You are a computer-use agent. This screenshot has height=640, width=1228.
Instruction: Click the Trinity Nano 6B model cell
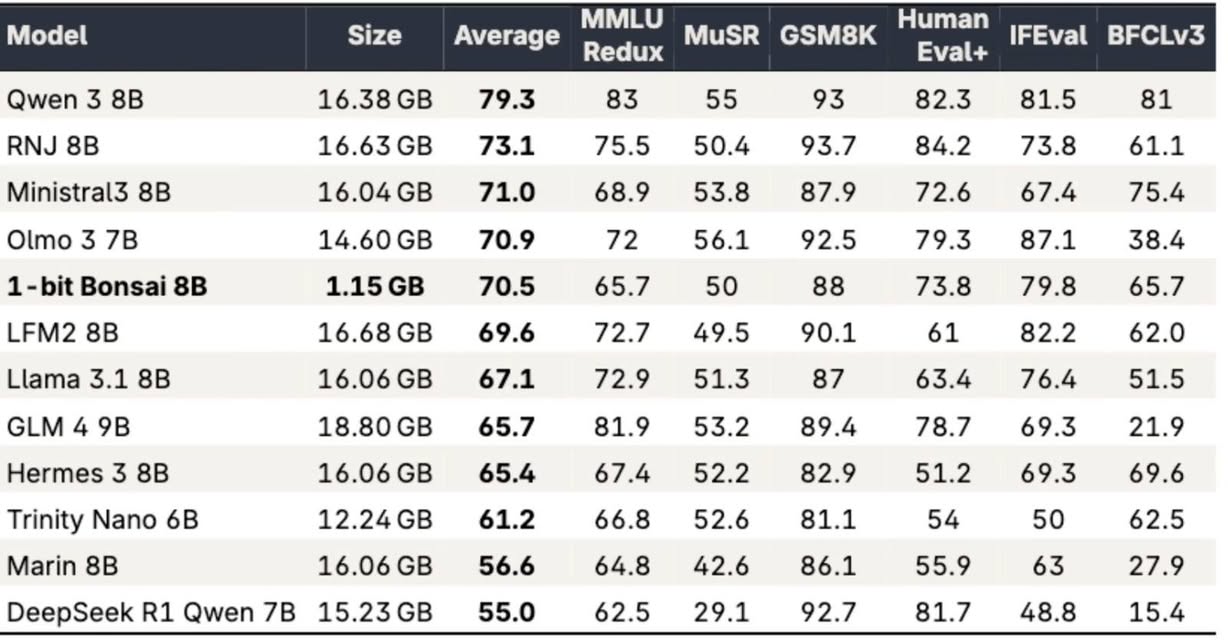click(103, 520)
